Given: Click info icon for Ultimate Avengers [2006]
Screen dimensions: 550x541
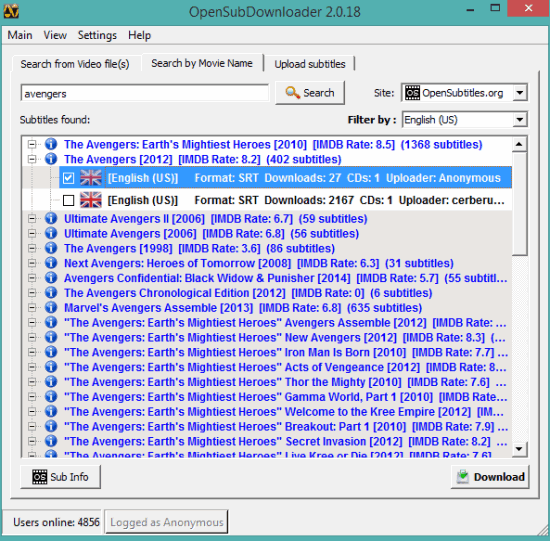Looking at the screenshot, I should click(51, 233).
